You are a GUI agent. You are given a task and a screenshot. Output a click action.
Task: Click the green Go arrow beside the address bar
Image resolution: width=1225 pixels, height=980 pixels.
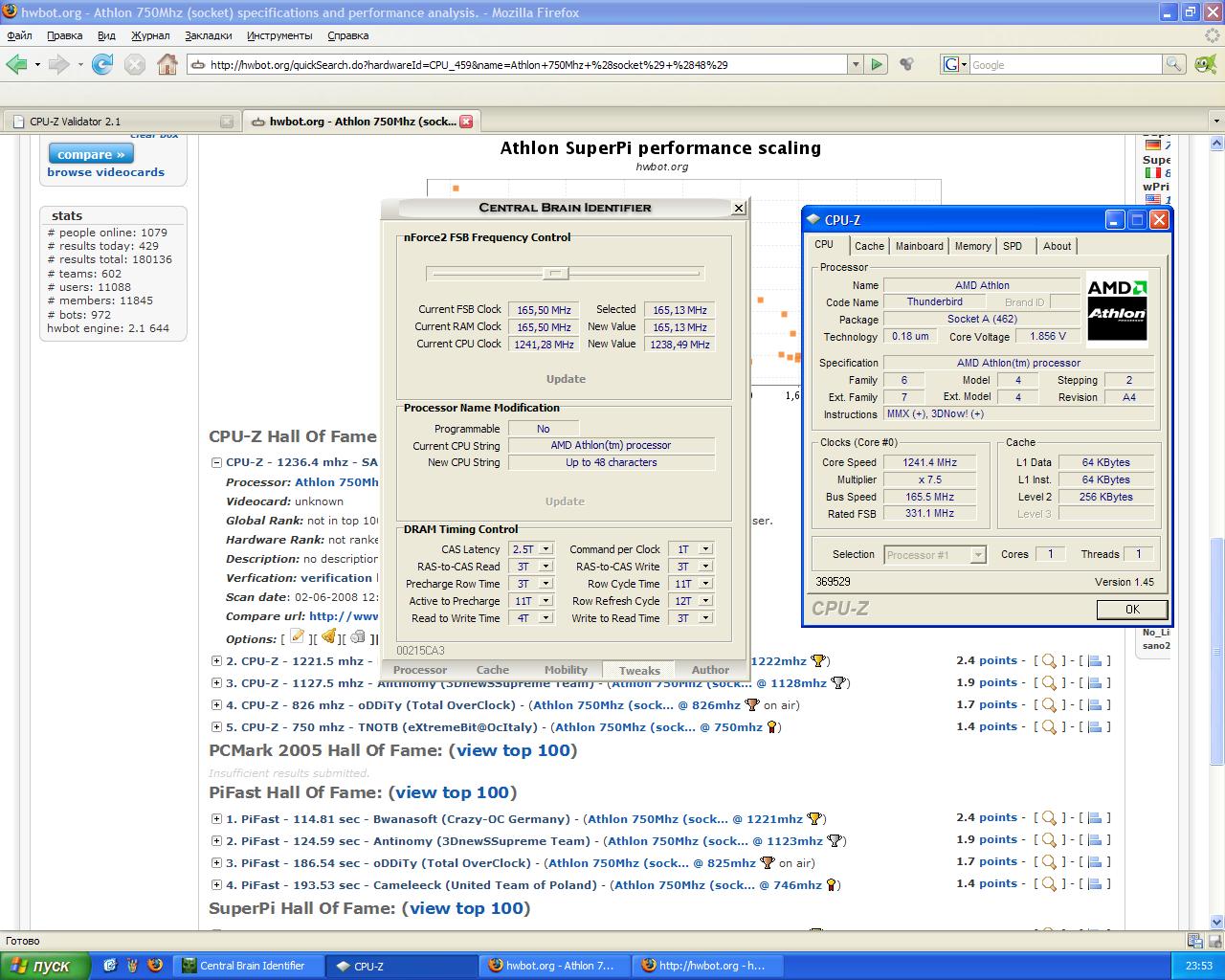coord(877,64)
